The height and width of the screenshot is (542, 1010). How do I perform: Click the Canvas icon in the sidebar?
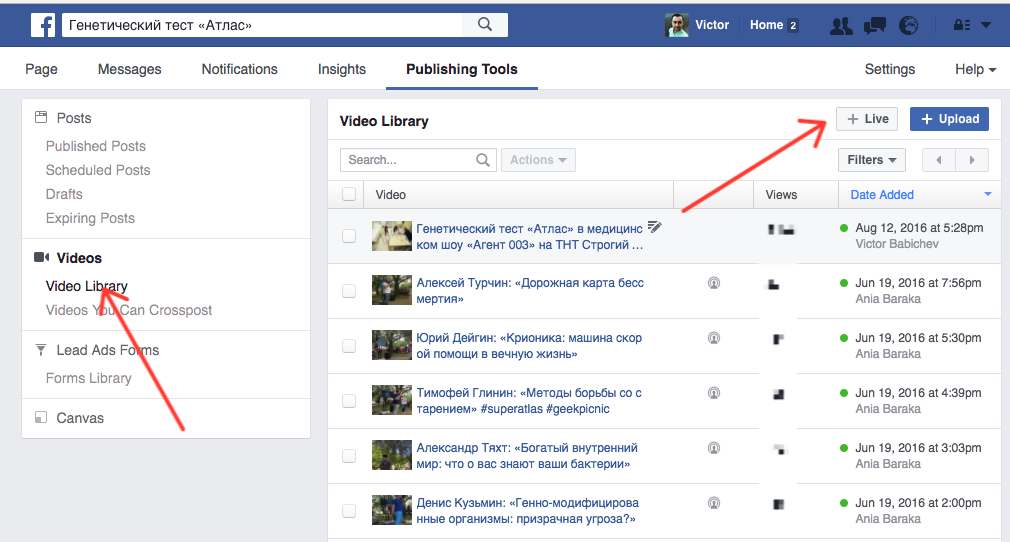41,417
